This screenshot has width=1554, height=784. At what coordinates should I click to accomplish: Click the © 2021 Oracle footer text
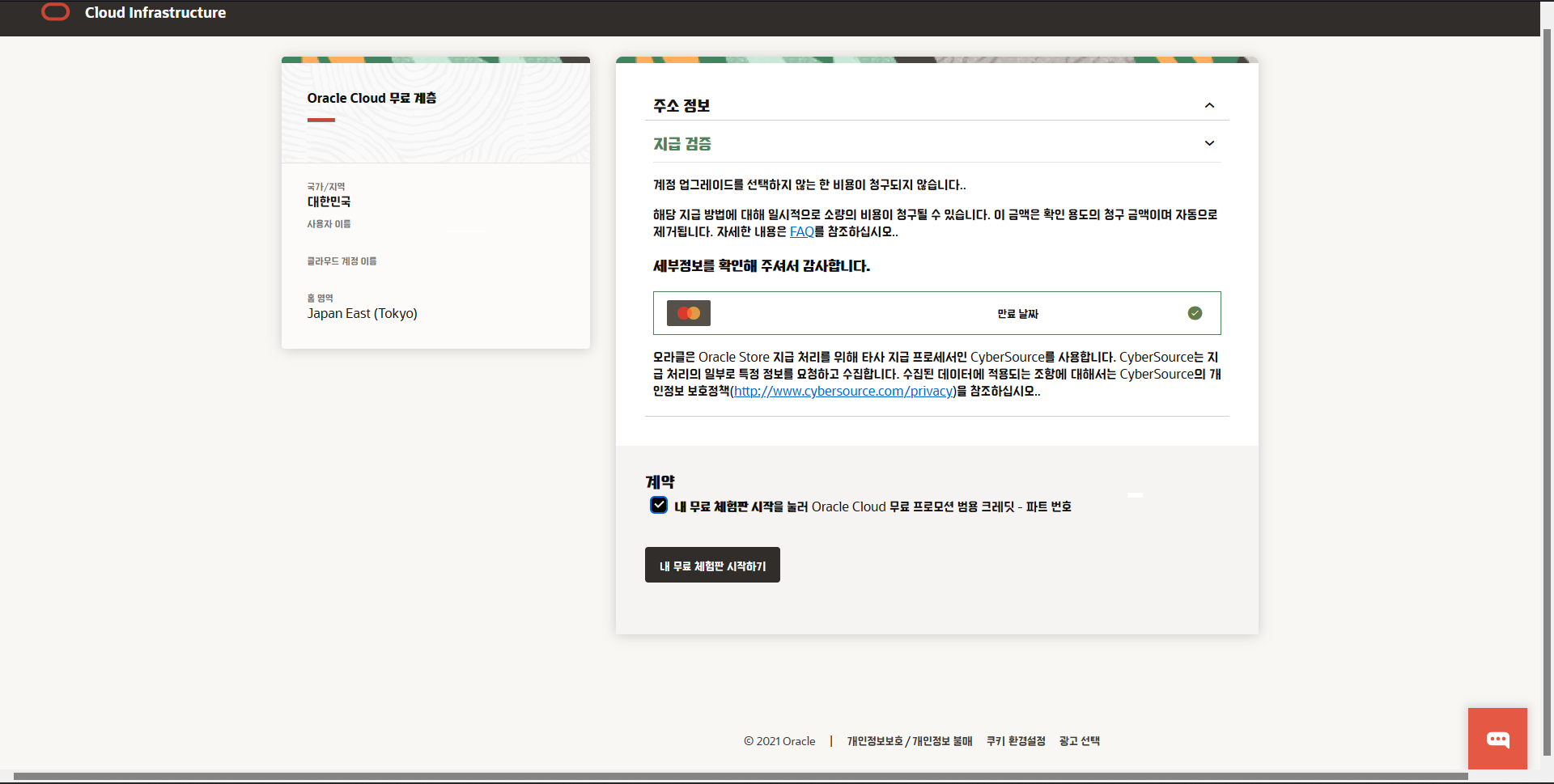(x=779, y=741)
